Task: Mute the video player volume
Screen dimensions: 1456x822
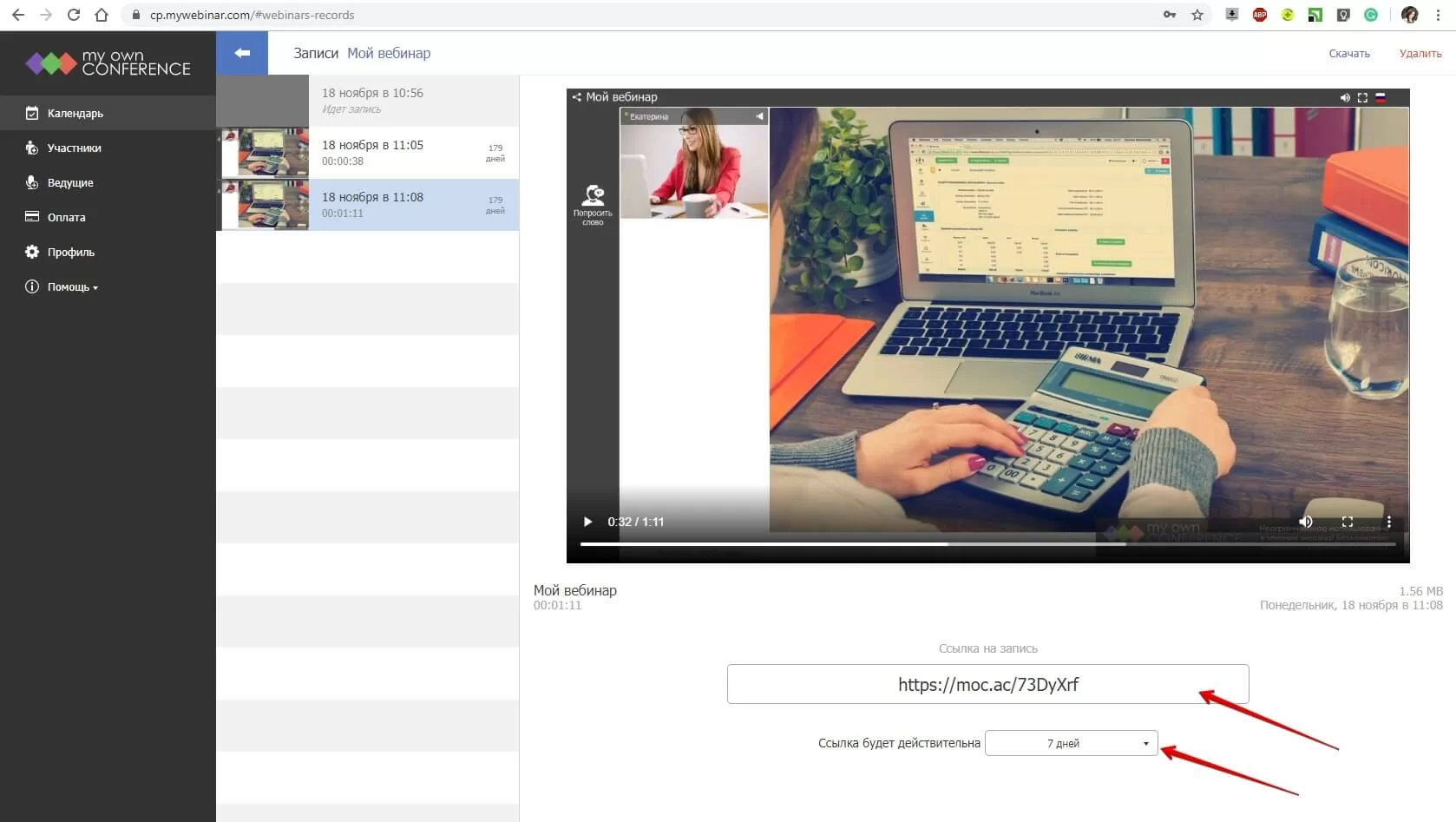Action: pyautogui.click(x=1305, y=522)
